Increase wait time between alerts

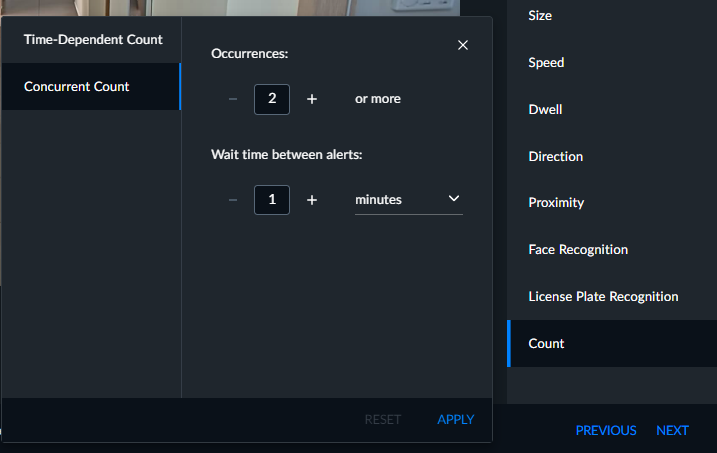[312, 200]
